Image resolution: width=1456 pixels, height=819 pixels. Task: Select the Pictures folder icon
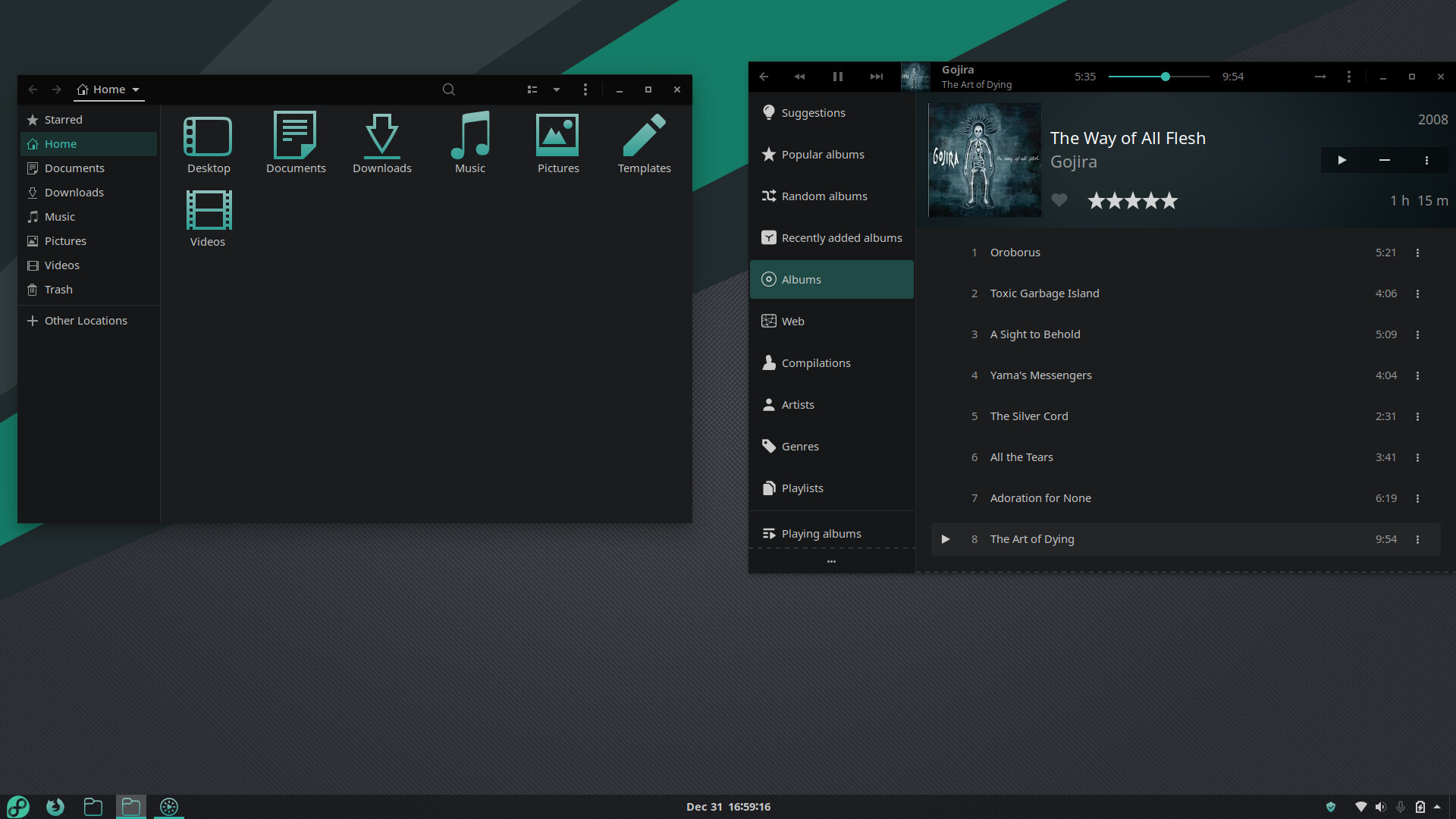[558, 136]
